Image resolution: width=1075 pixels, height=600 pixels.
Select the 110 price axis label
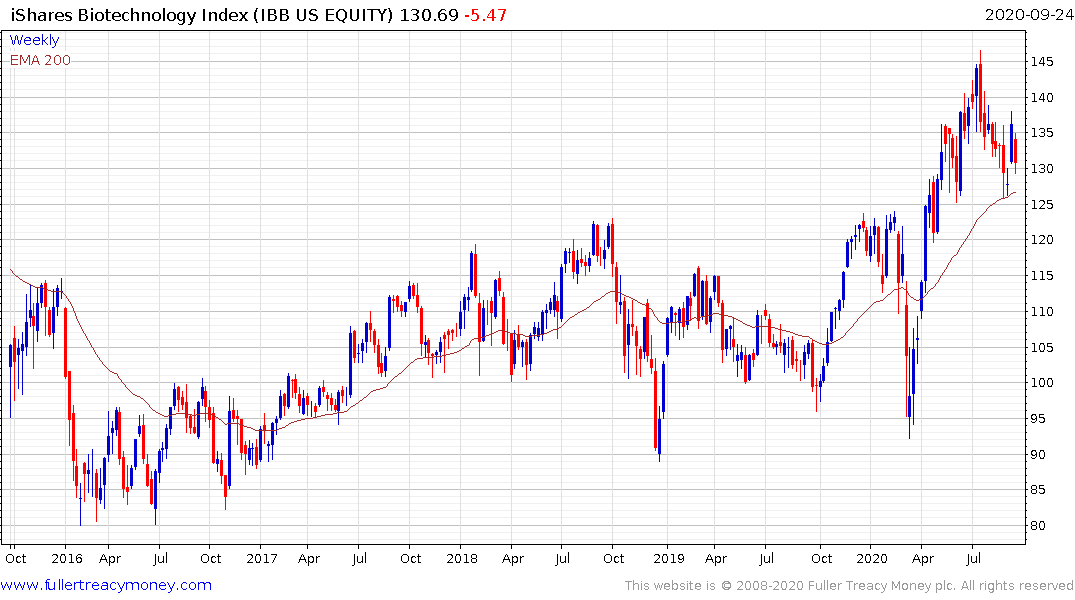[1042, 311]
